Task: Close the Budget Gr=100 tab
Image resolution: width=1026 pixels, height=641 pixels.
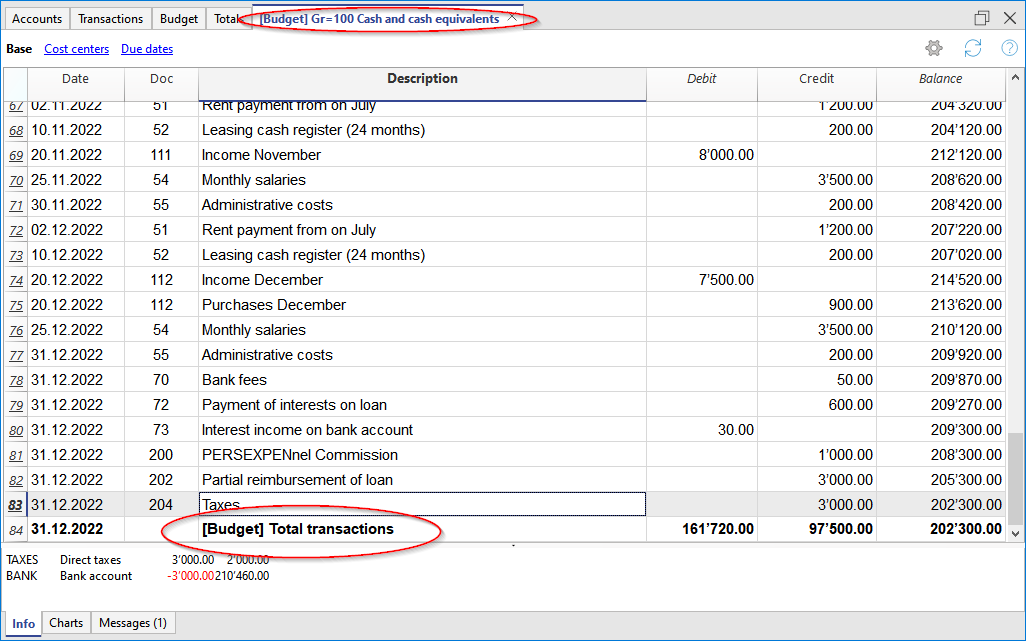Action: (x=513, y=18)
